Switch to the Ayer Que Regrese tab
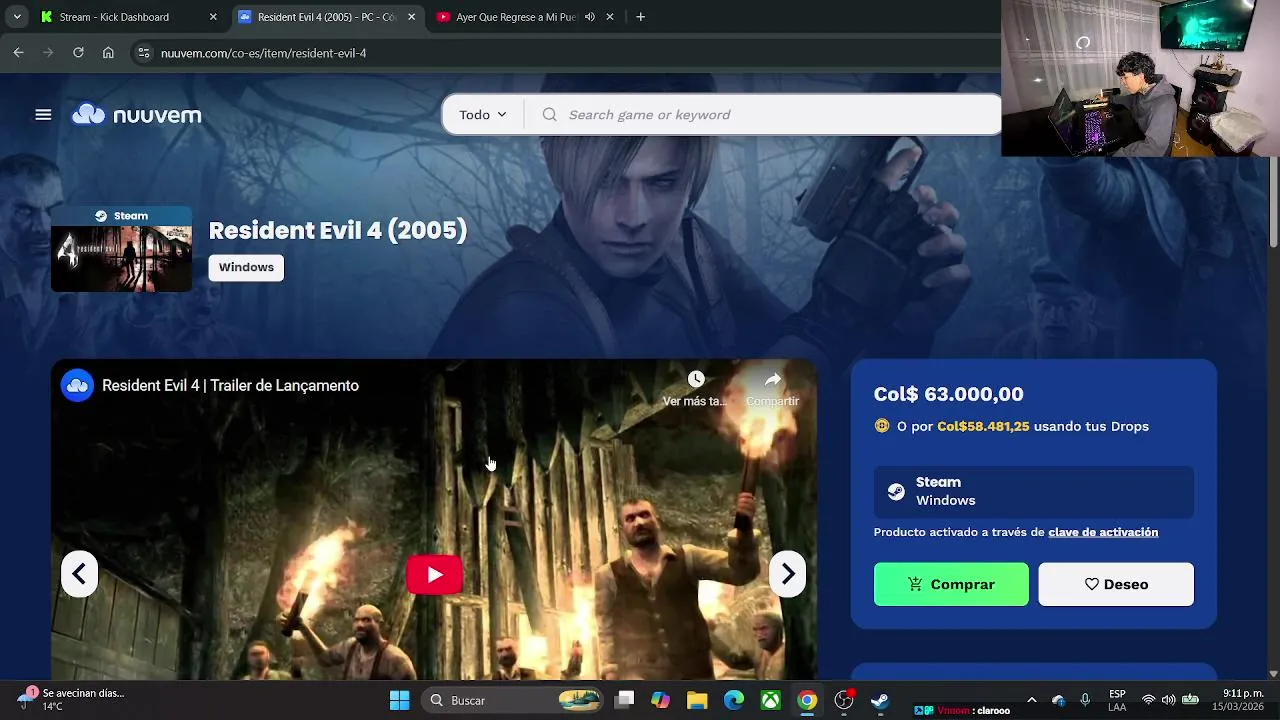The height and width of the screenshot is (720, 1280). tap(516, 17)
